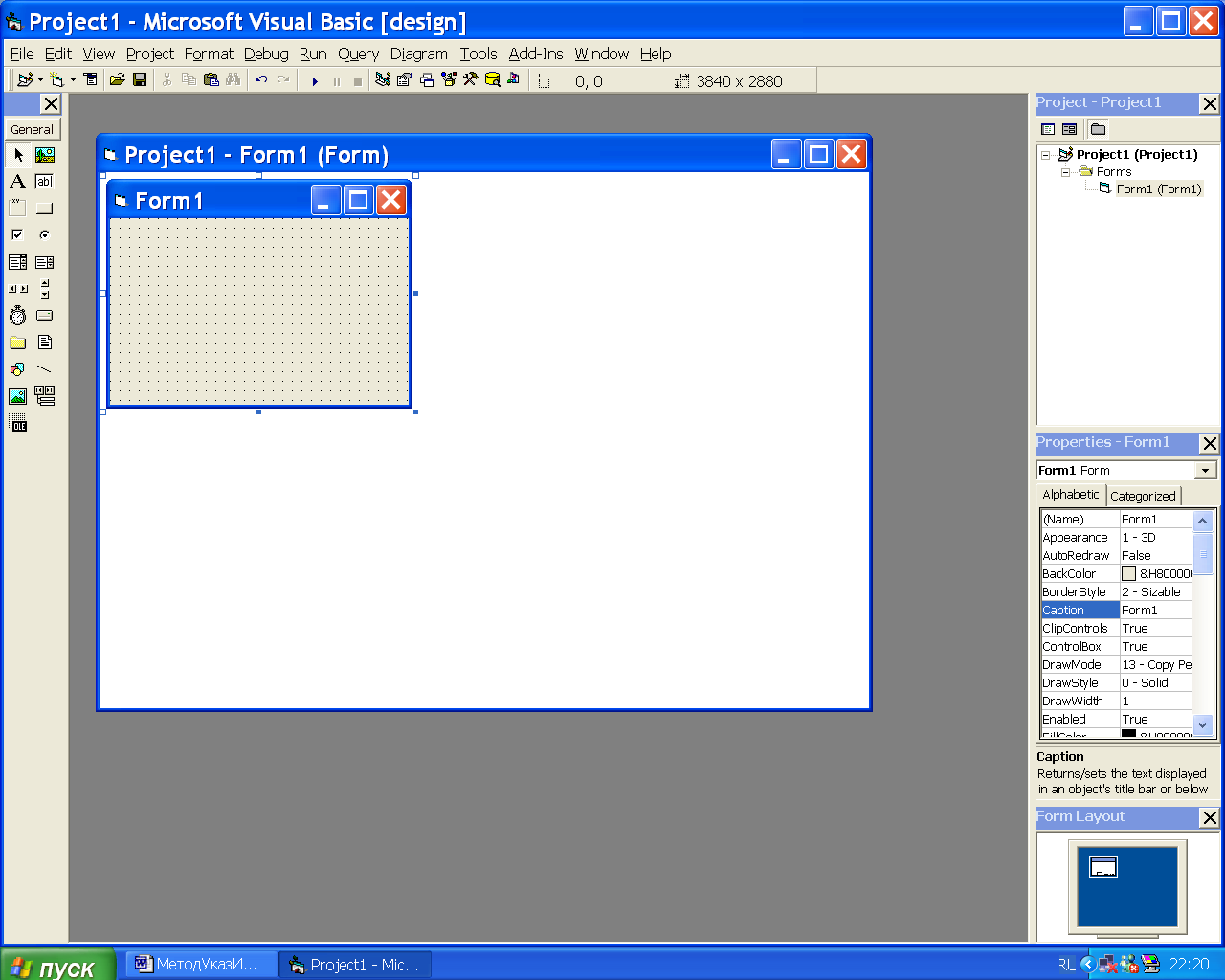Select the Label control tool

coord(18,182)
